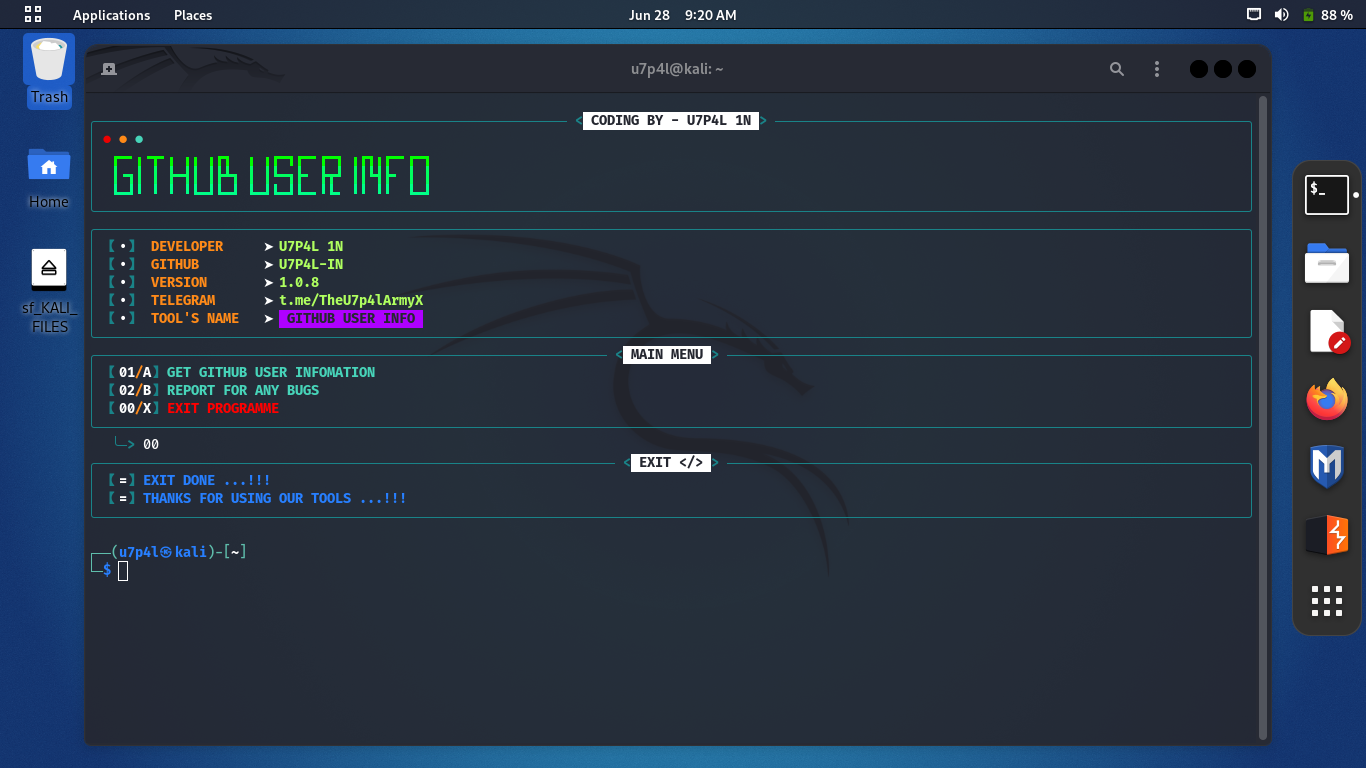1366x768 pixels.
Task: Click the GET GITHUB USER INFOMATION entry
Action: tap(271, 372)
